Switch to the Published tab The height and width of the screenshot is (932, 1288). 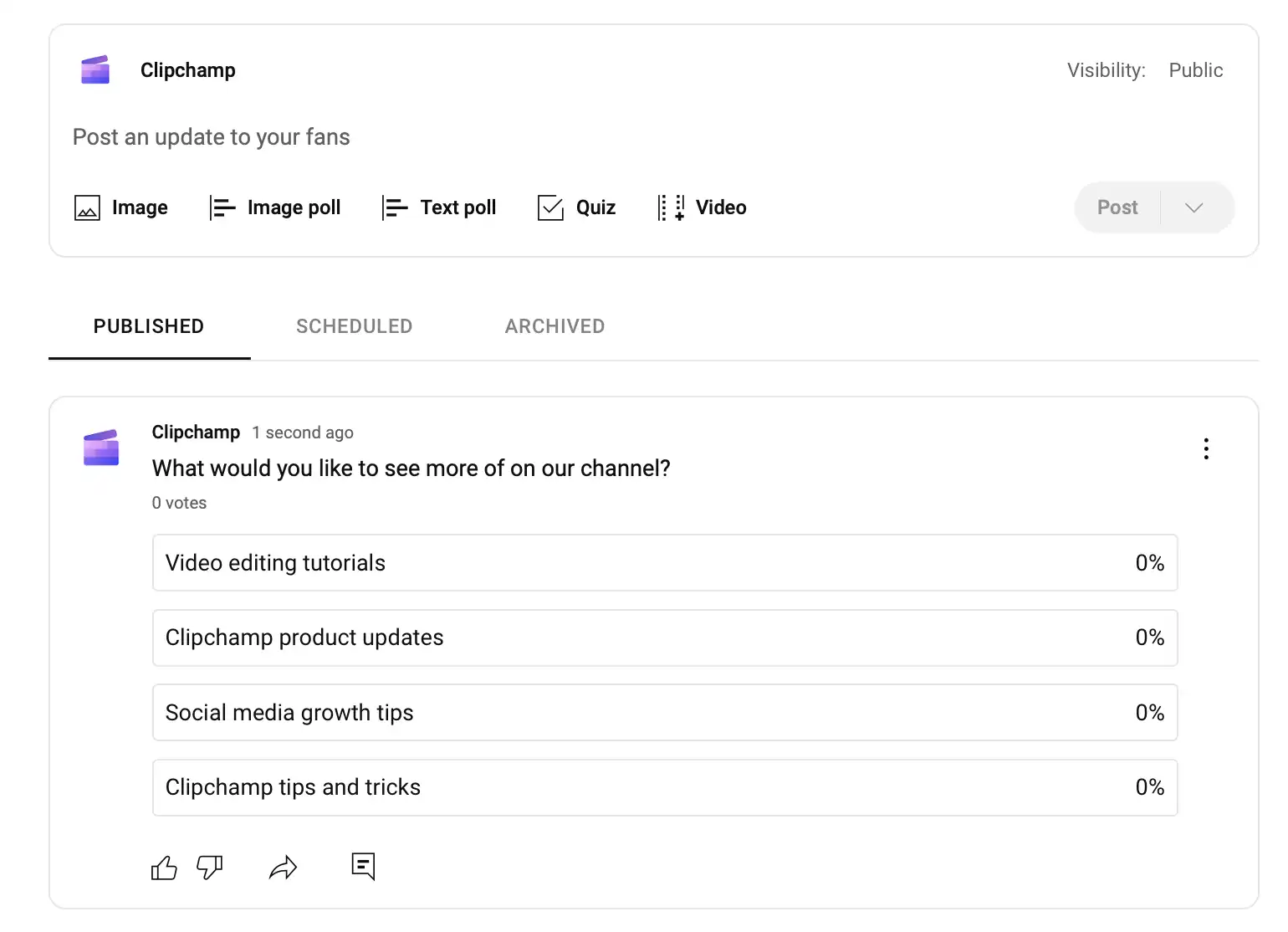pyautogui.click(x=149, y=326)
